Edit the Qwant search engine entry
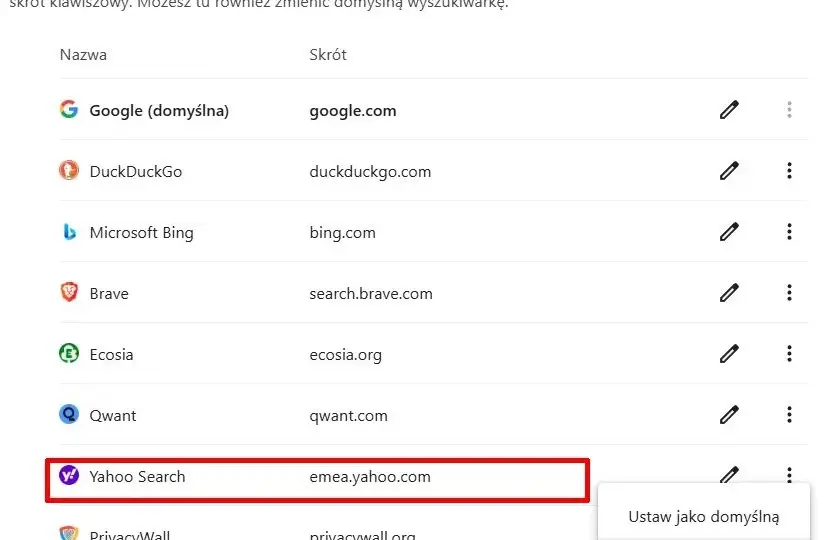This screenshot has width=831, height=540. [729, 414]
